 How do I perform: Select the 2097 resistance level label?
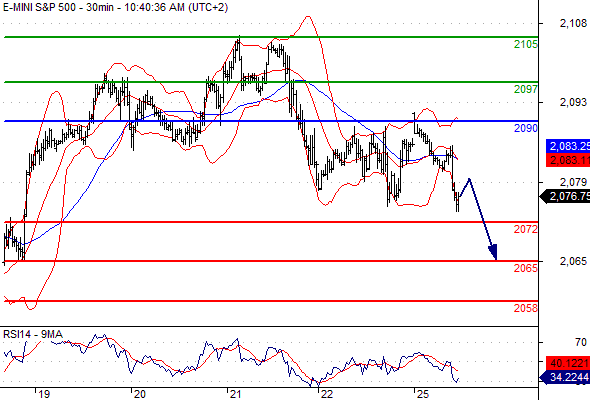[526, 89]
